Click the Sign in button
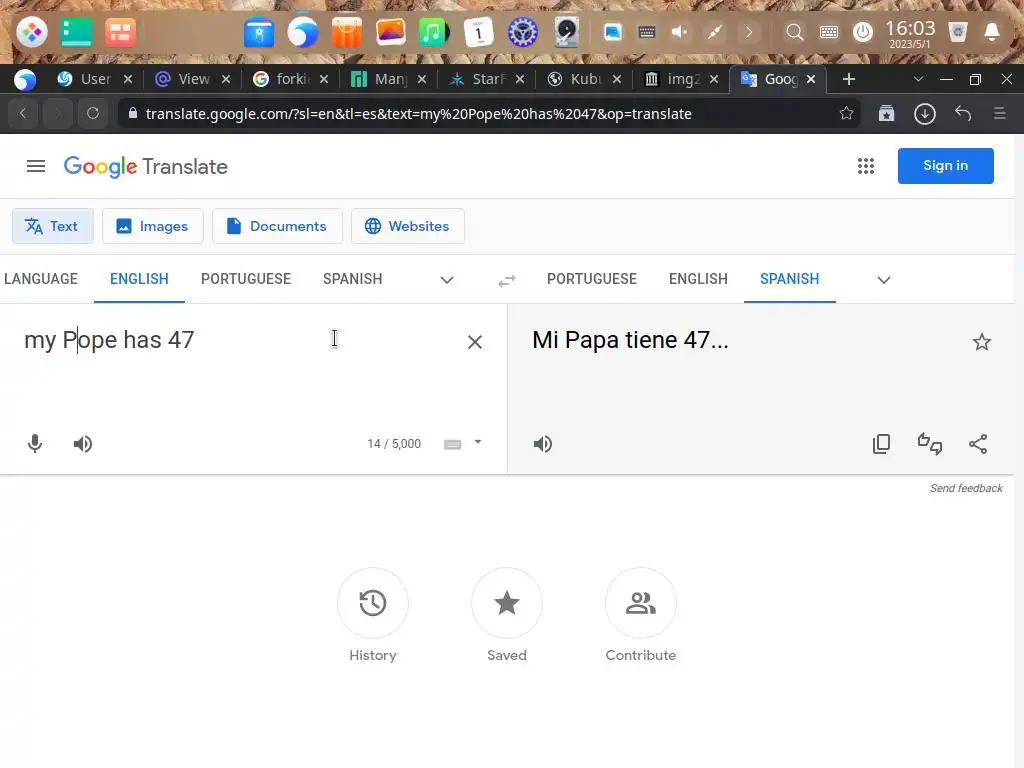 click(x=946, y=166)
